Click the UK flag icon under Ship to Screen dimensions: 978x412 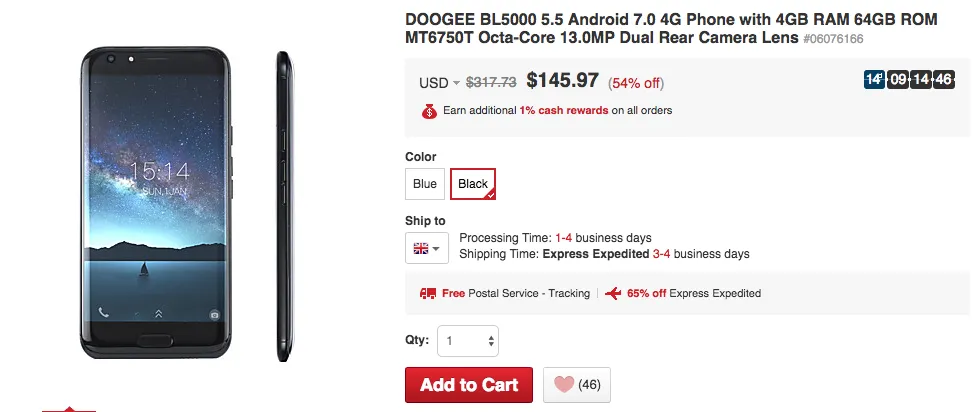[420, 247]
